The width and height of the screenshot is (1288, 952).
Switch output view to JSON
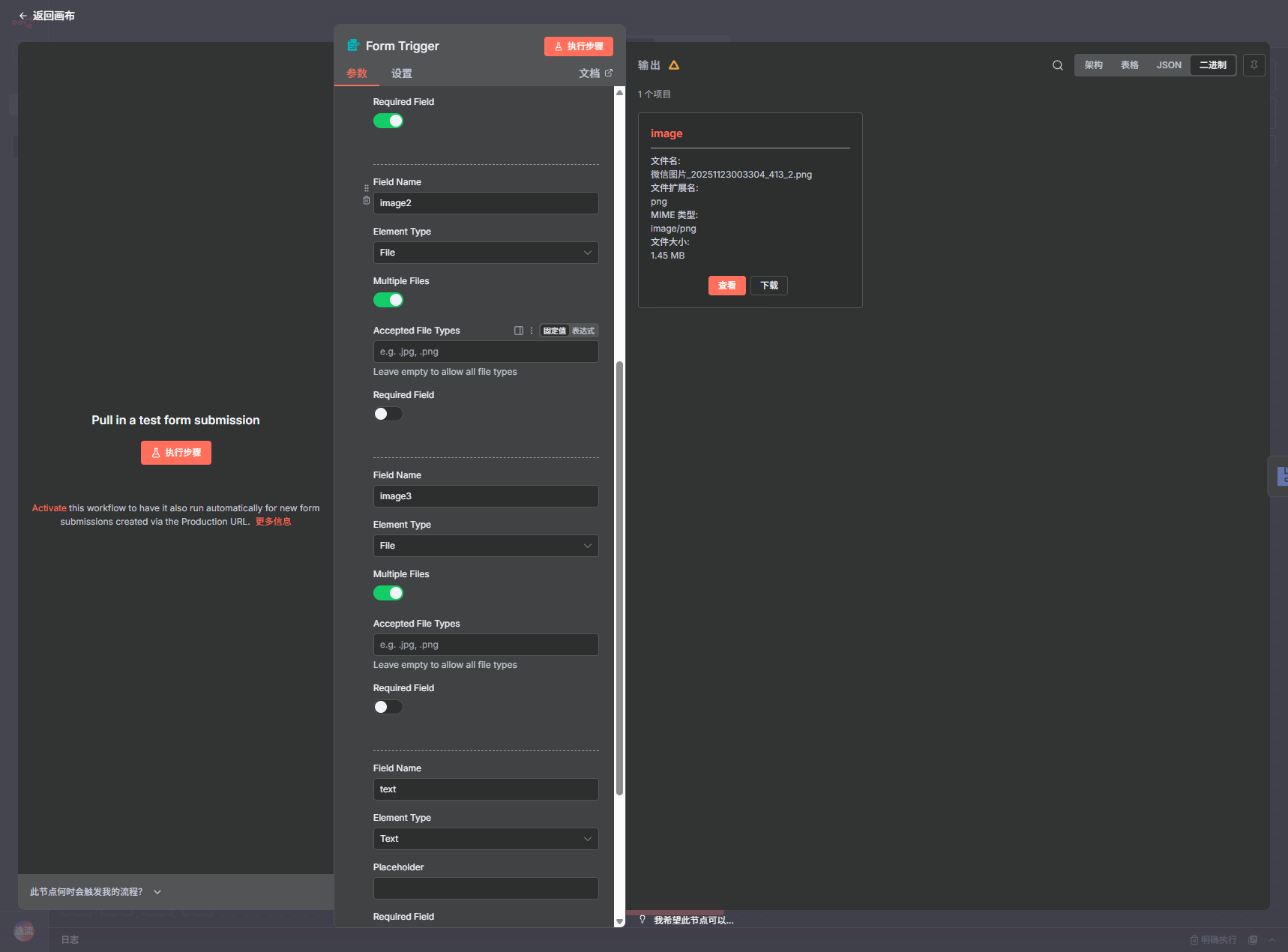coord(1168,65)
